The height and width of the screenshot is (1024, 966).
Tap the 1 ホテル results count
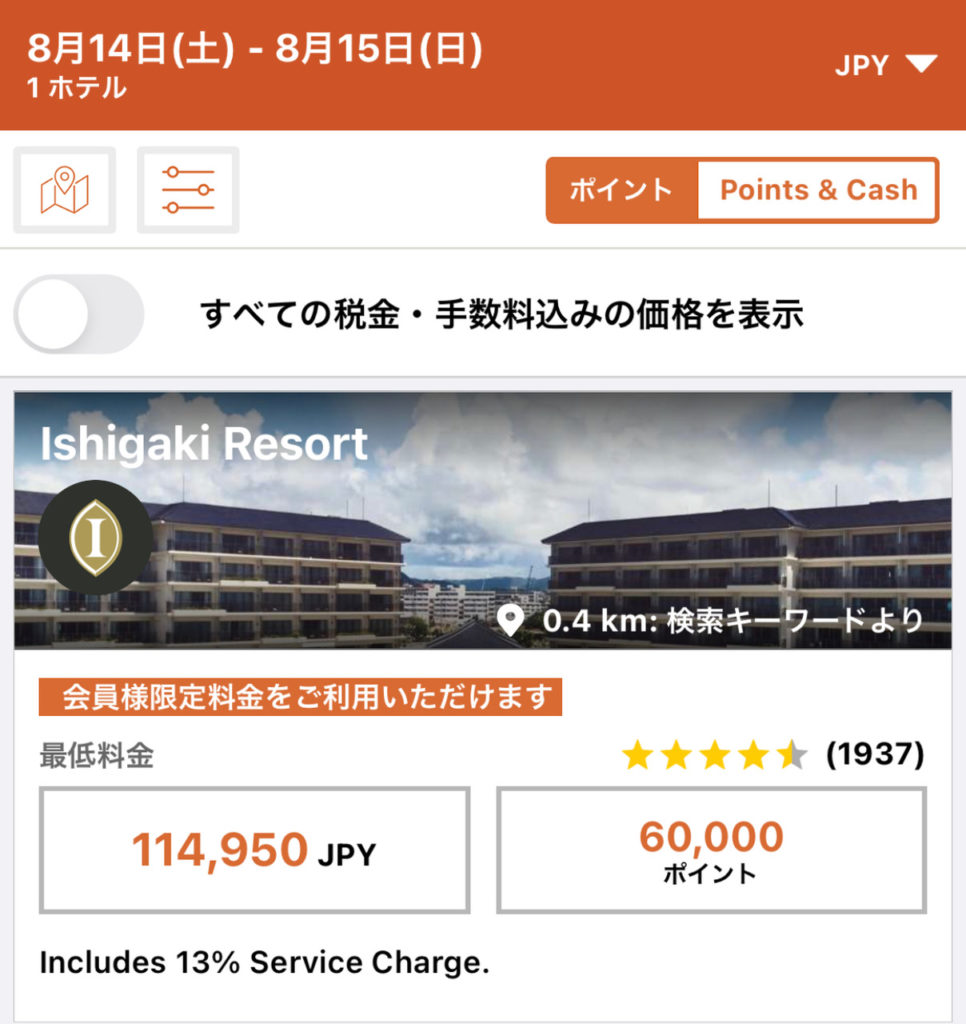pyautogui.click(x=77, y=88)
